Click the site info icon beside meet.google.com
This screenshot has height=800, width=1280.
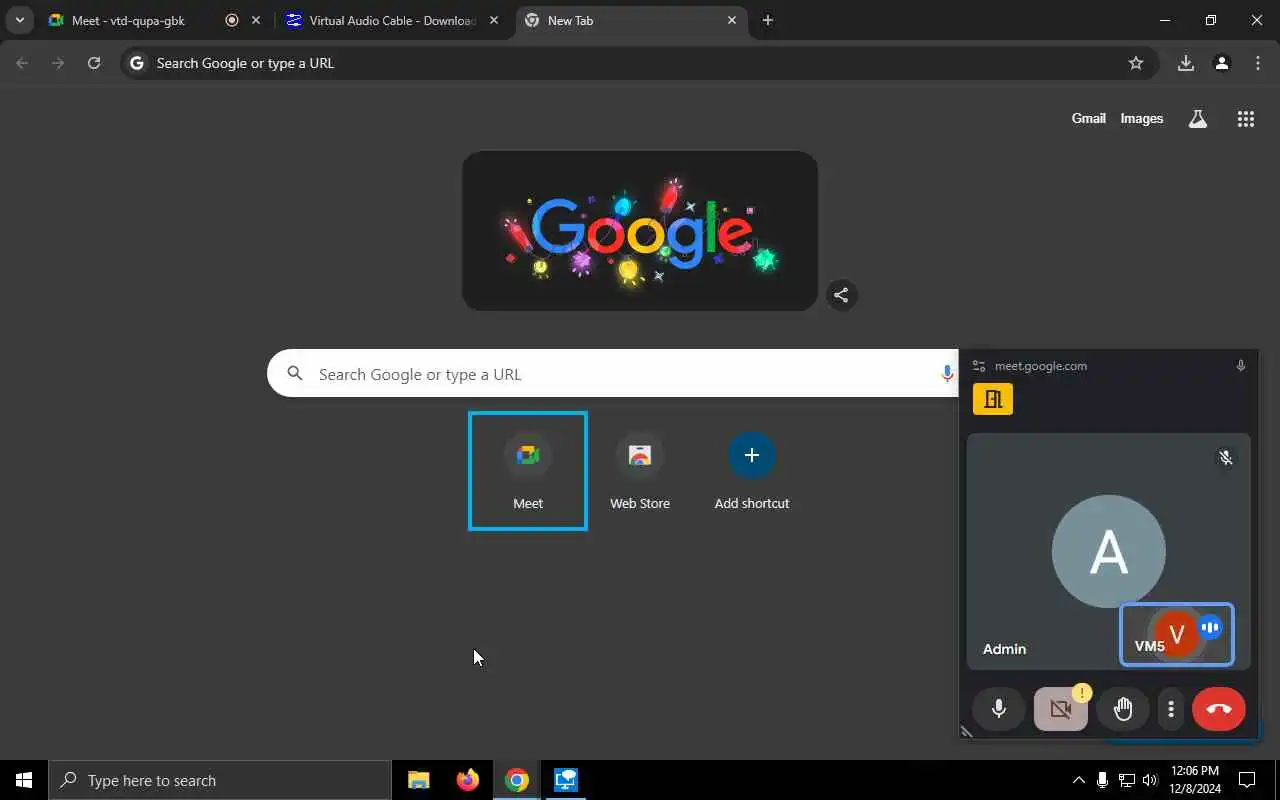coord(979,366)
